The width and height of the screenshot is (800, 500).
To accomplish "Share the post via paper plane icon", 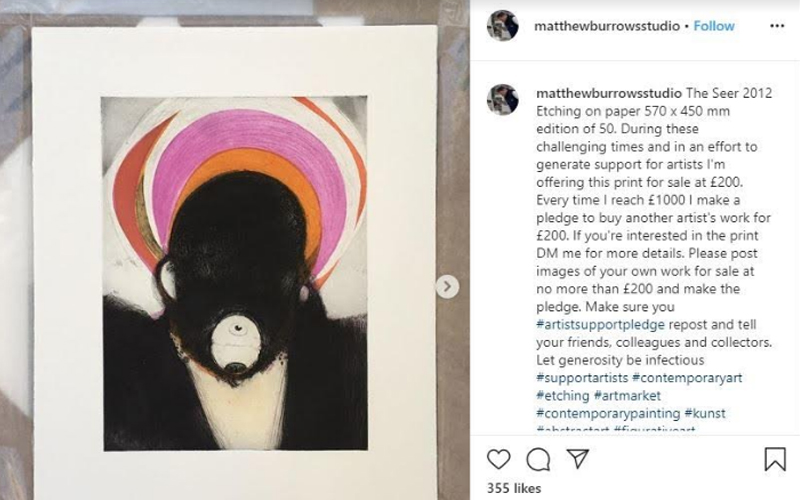I will (x=578, y=459).
